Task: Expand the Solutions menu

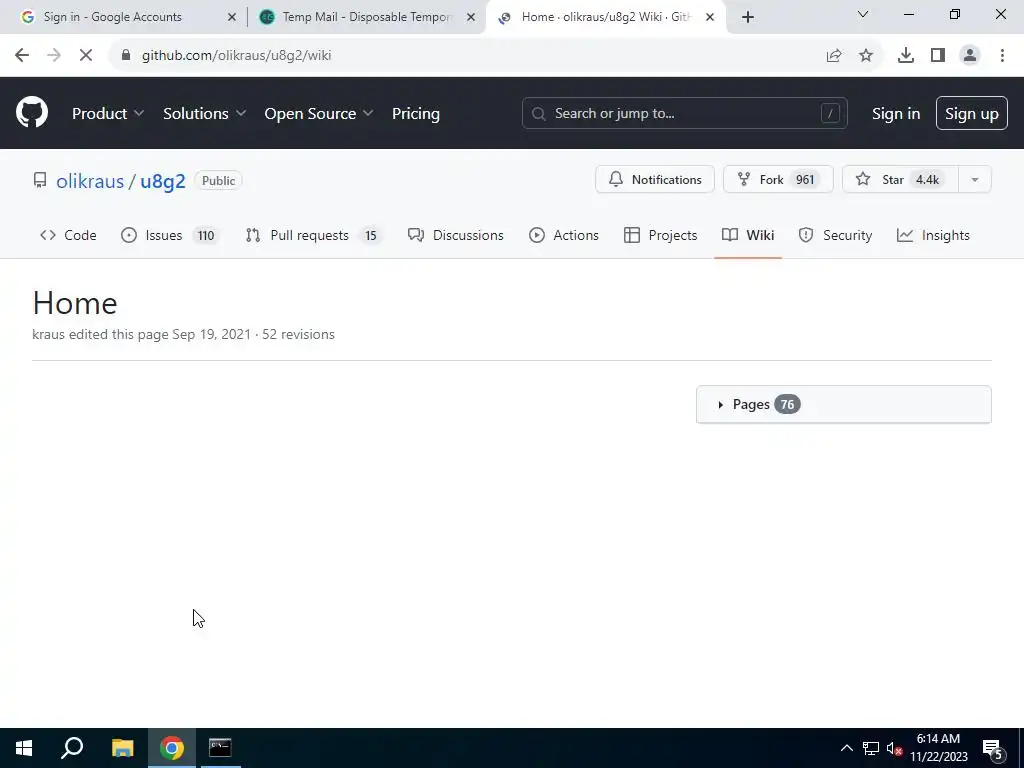Action: tap(204, 114)
